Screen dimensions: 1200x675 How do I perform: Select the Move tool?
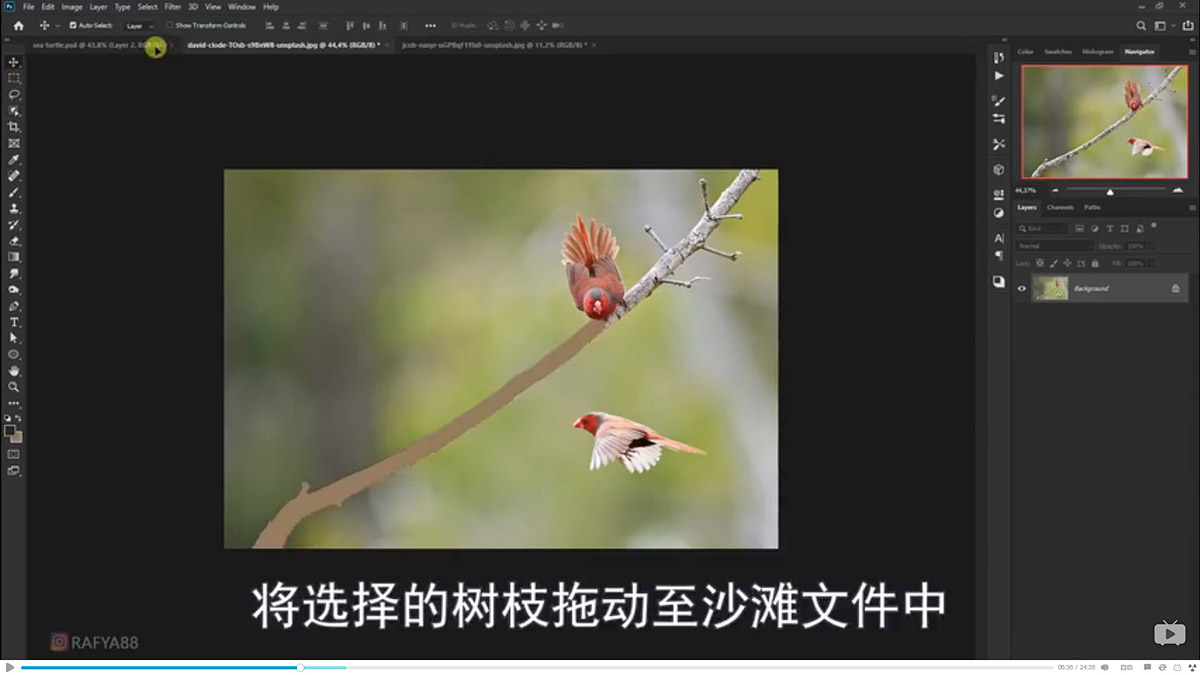coord(14,61)
